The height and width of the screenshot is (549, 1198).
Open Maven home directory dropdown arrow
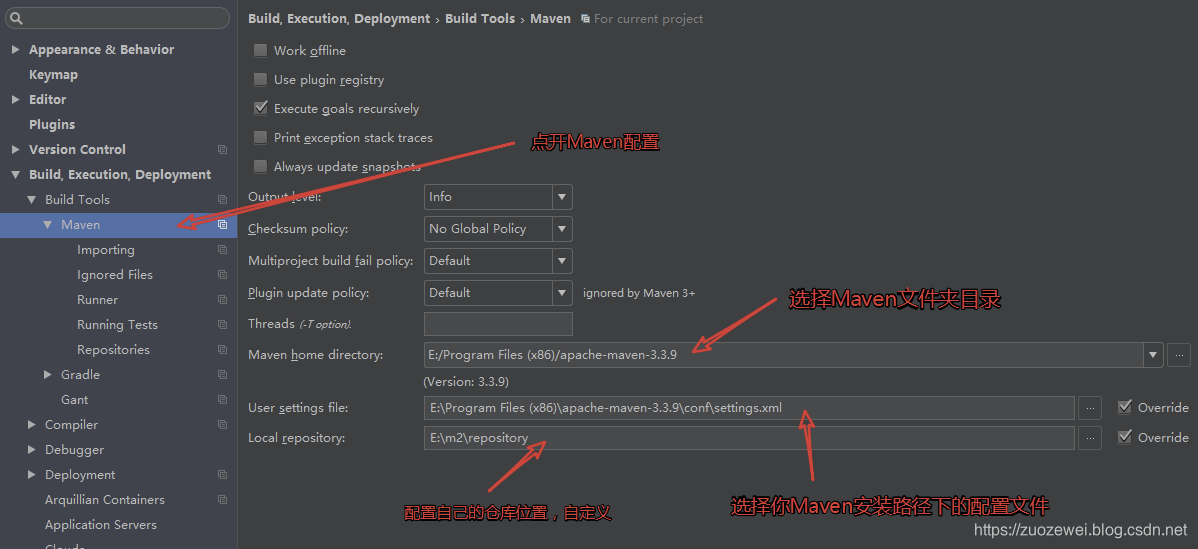(1153, 355)
